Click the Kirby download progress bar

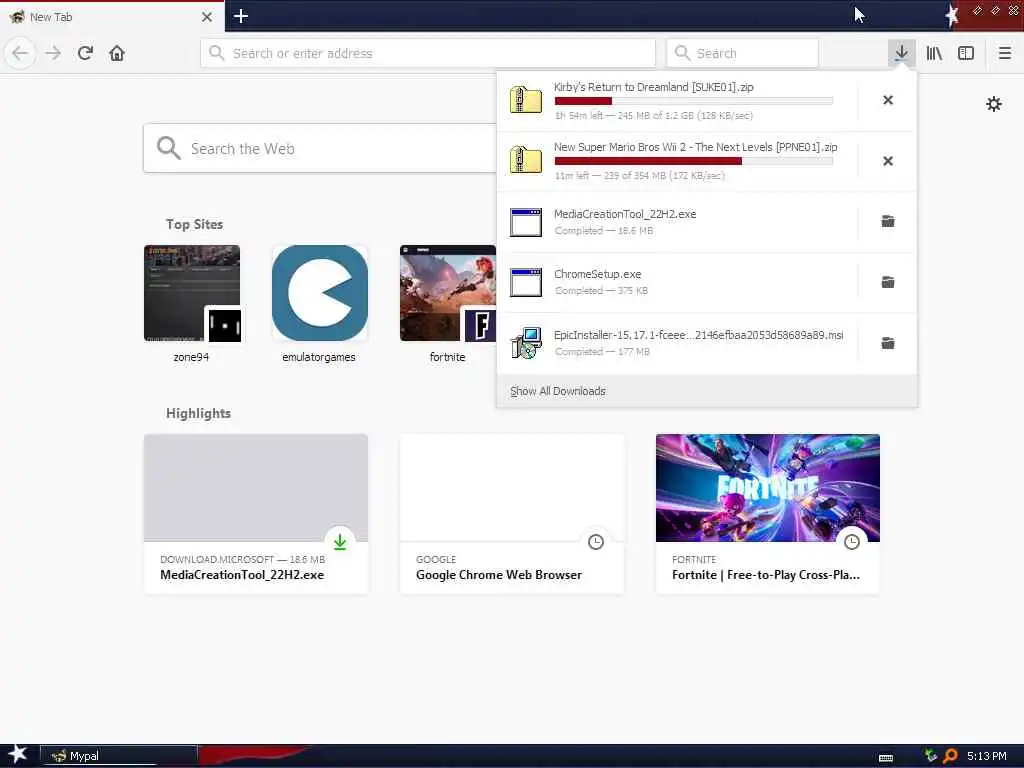click(x=694, y=101)
